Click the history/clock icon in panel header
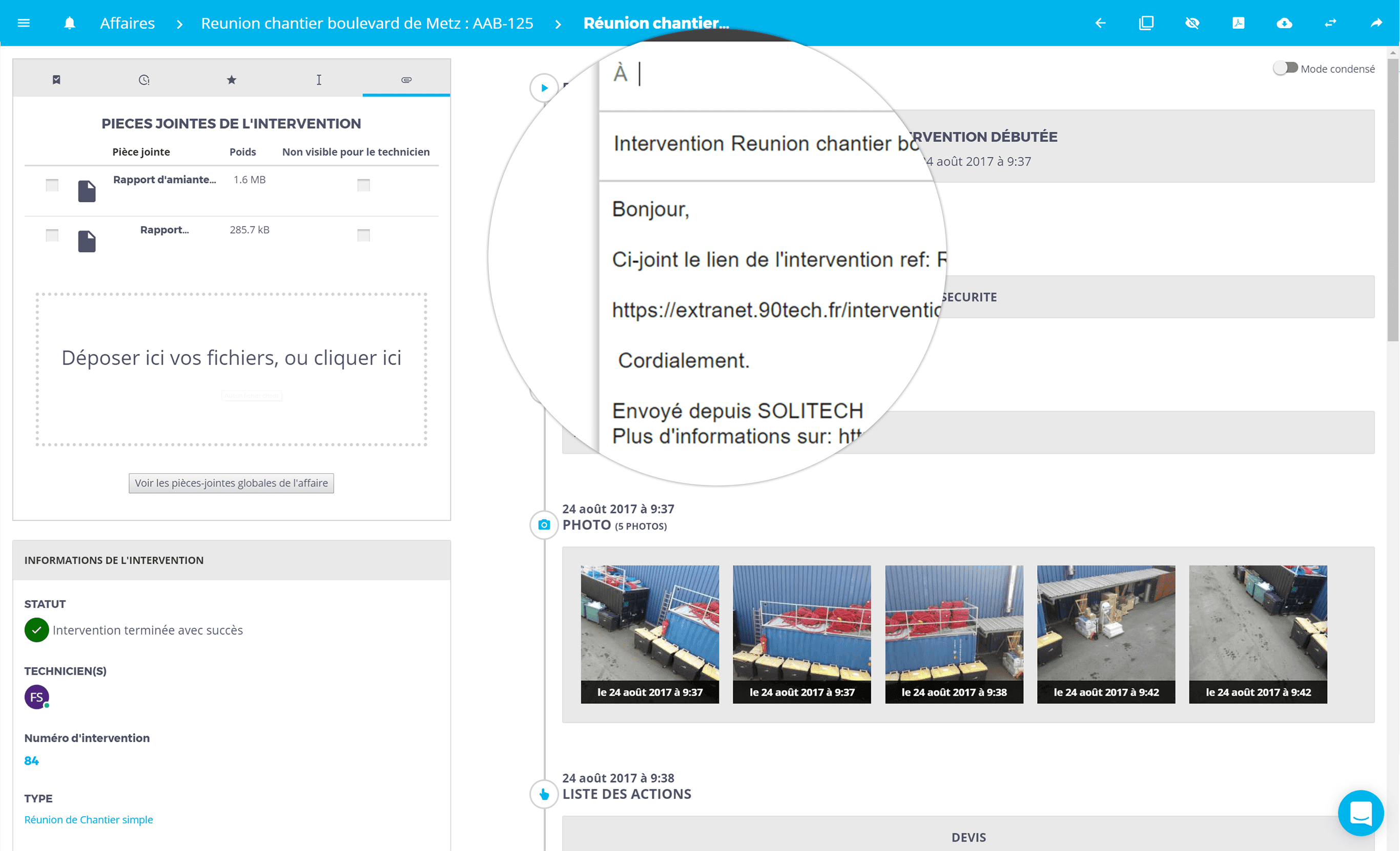1400x851 pixels. (144, 79)
